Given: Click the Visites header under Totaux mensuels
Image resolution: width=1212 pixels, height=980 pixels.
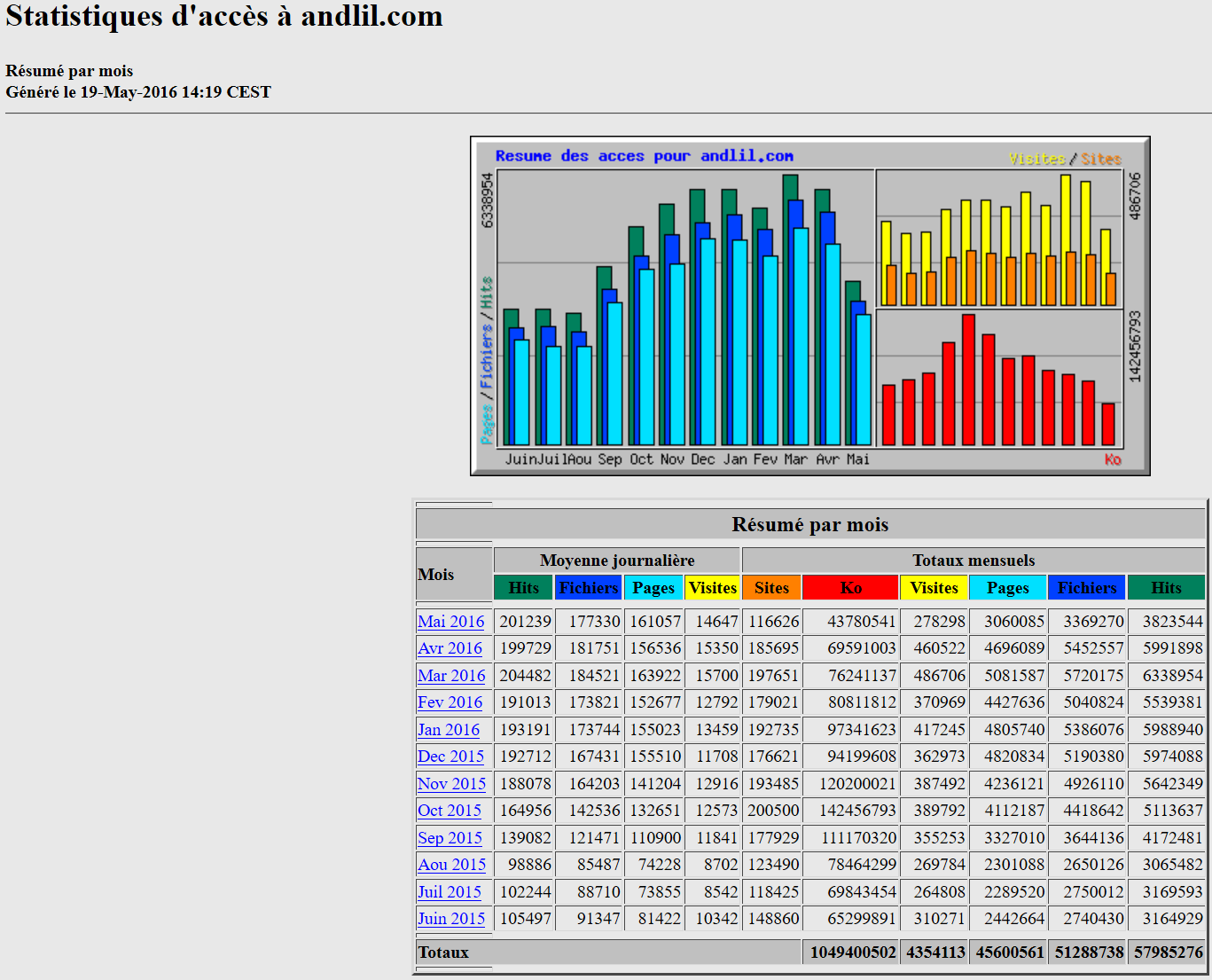Looking at the screenshot, I should (x=934, y=588).
